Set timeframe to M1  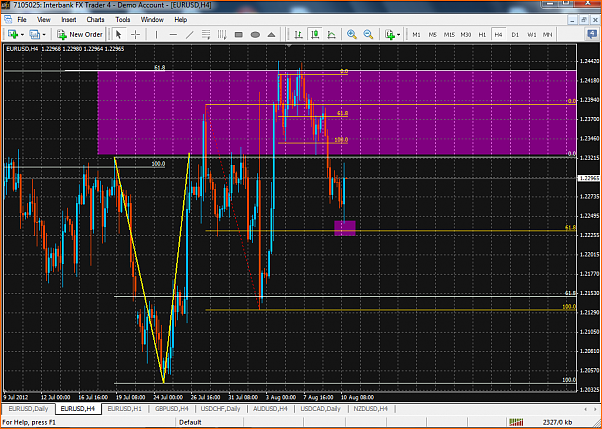(416, 35)
